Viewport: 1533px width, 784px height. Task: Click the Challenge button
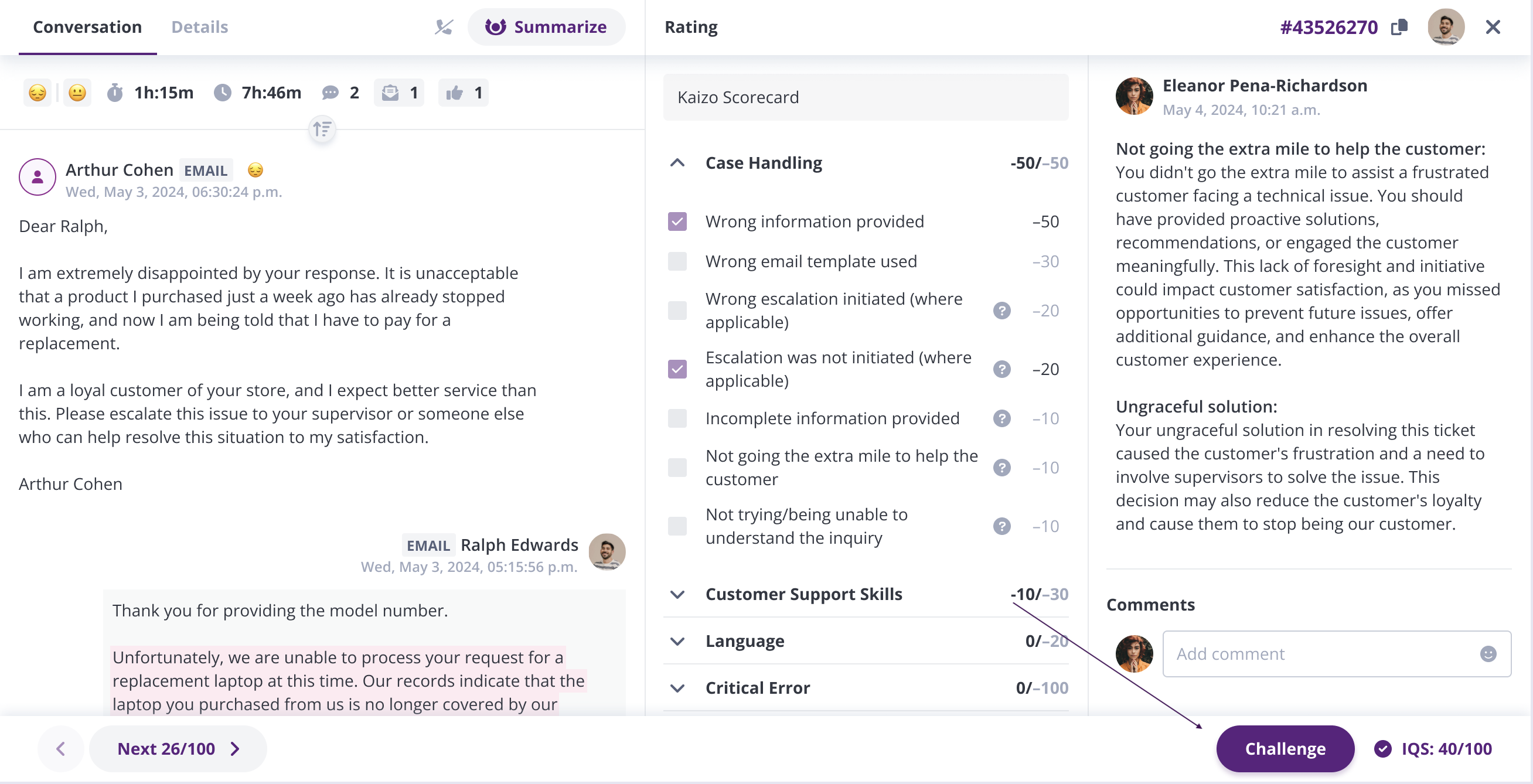click(1285, 748)
